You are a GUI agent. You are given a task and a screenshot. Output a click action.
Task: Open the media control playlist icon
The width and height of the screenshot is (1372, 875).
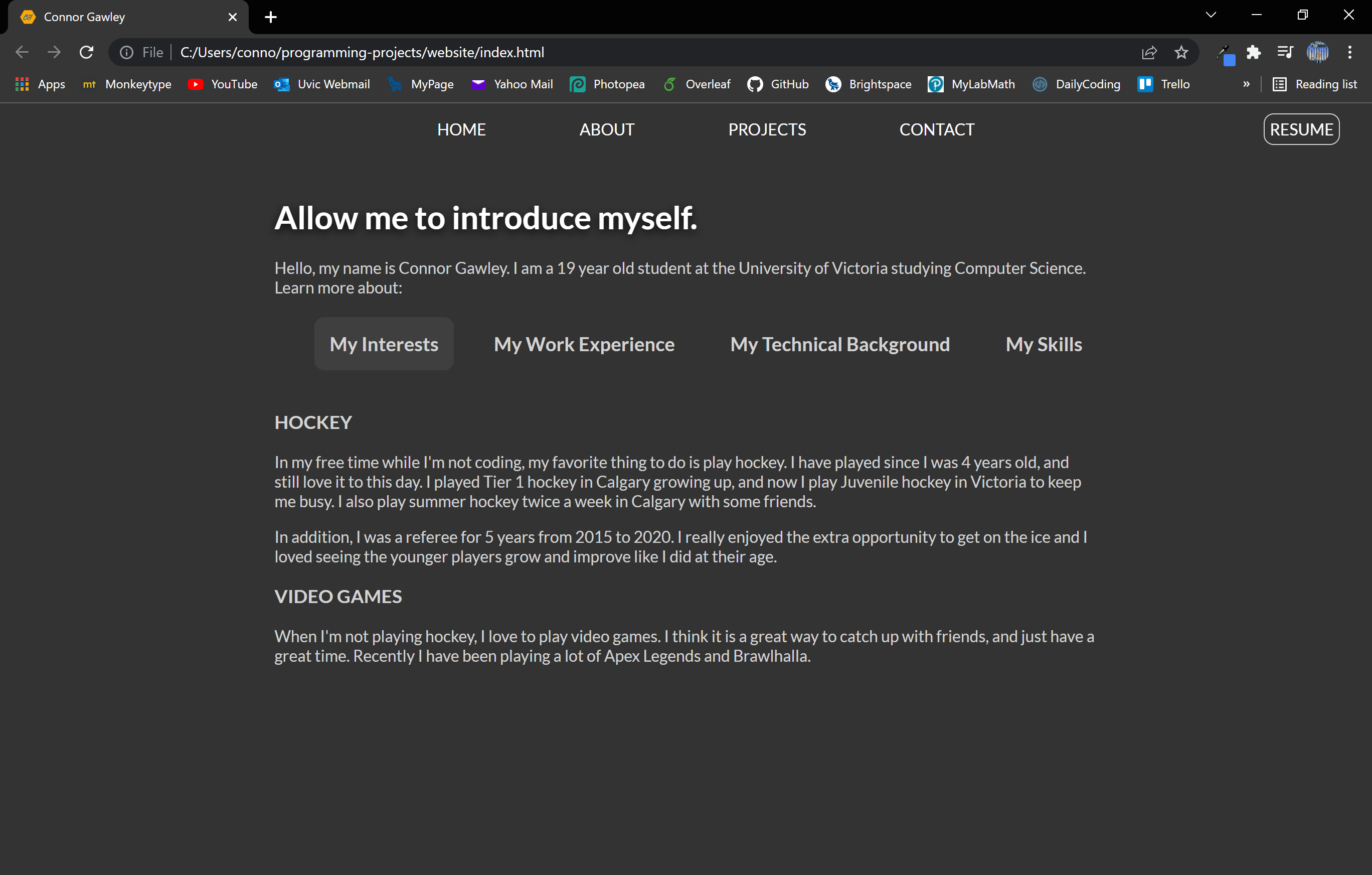point(1285,53)
